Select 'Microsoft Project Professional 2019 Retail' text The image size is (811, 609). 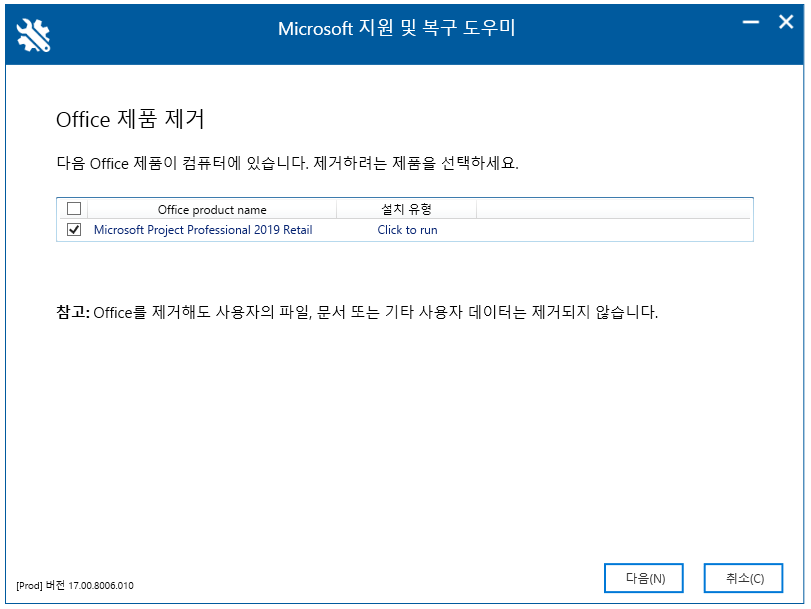[x=203, y=230]
